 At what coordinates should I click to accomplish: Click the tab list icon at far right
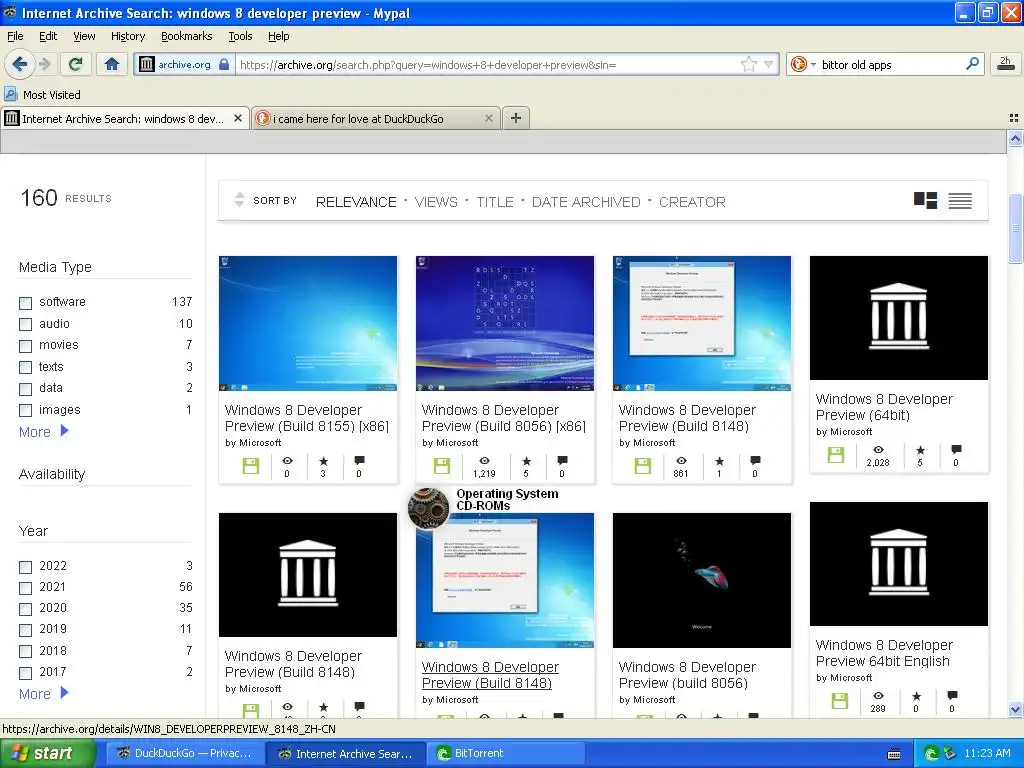click(x=1014, y=118)
